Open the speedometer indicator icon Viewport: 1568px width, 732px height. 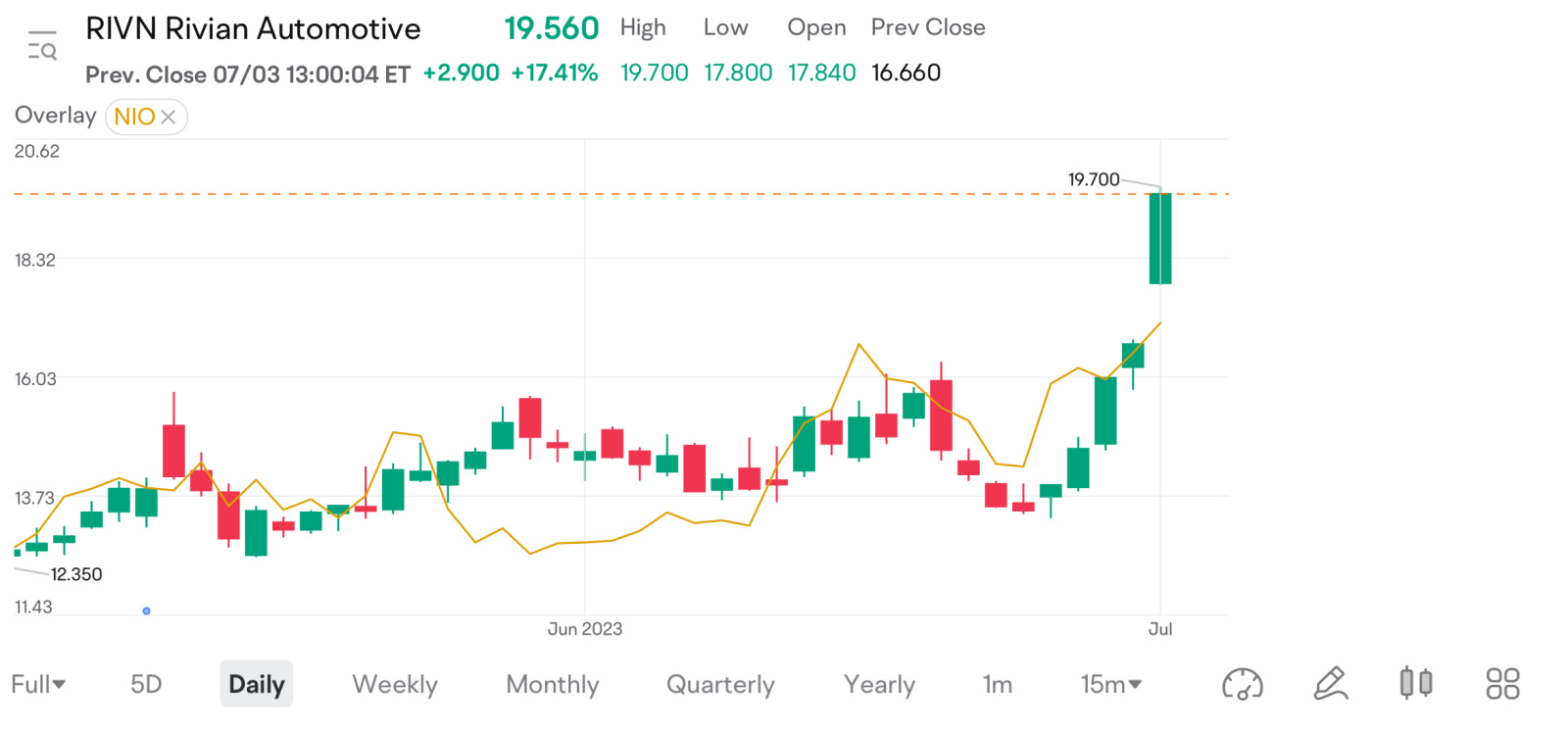[x=1242, y=684]
